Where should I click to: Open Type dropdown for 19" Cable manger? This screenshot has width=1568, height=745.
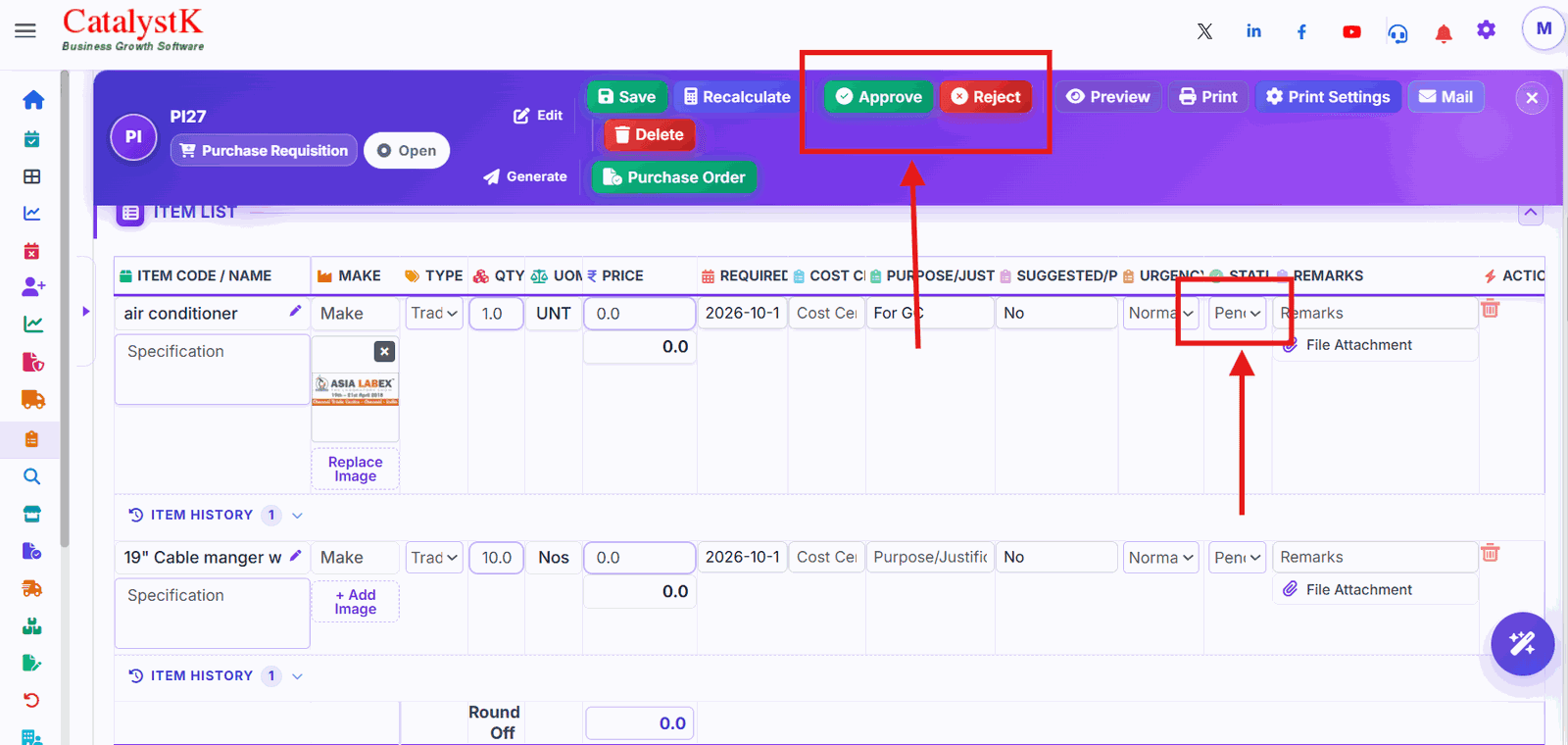[x=434, y=557]
